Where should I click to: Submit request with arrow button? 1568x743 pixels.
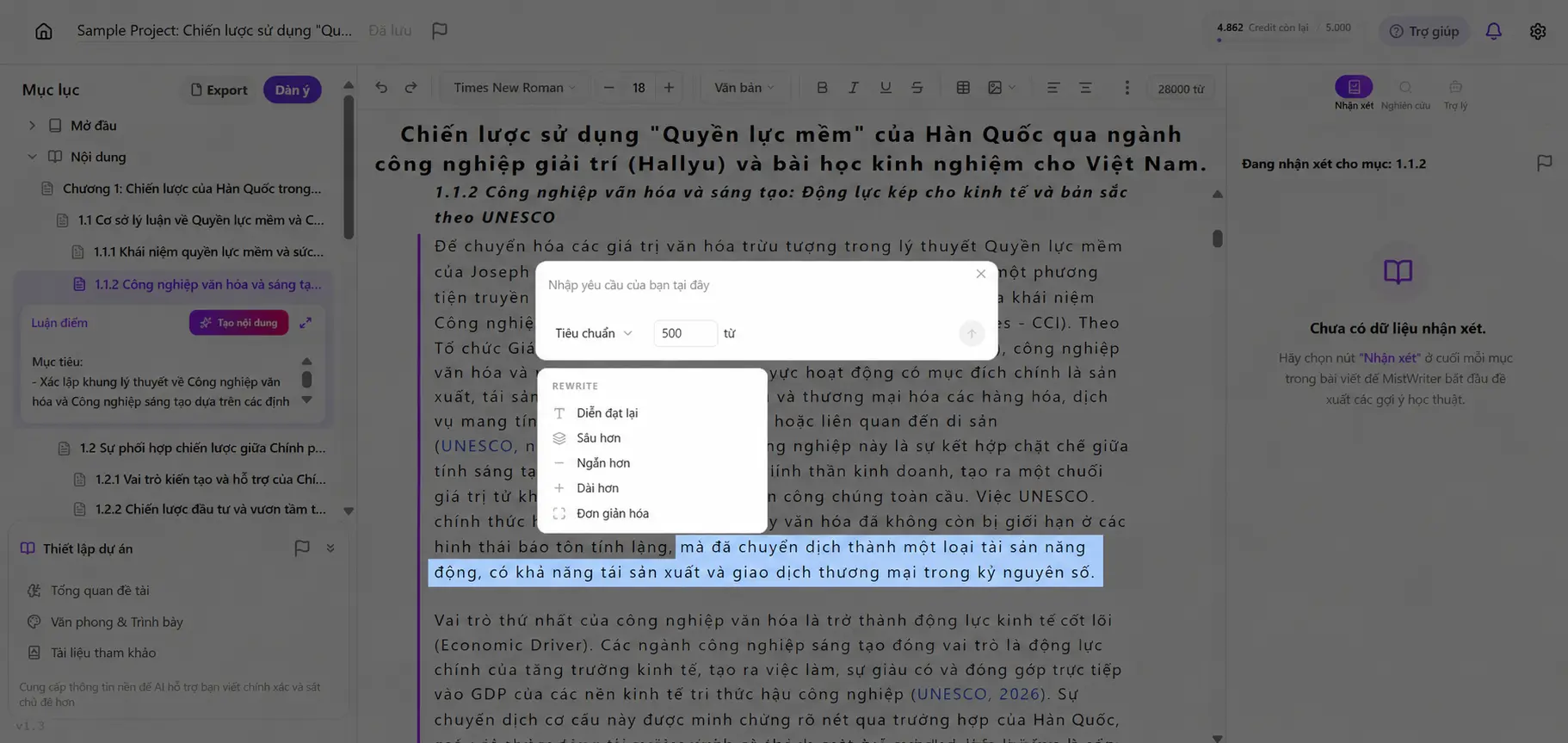pyautogui.click(x=972, y=333)
